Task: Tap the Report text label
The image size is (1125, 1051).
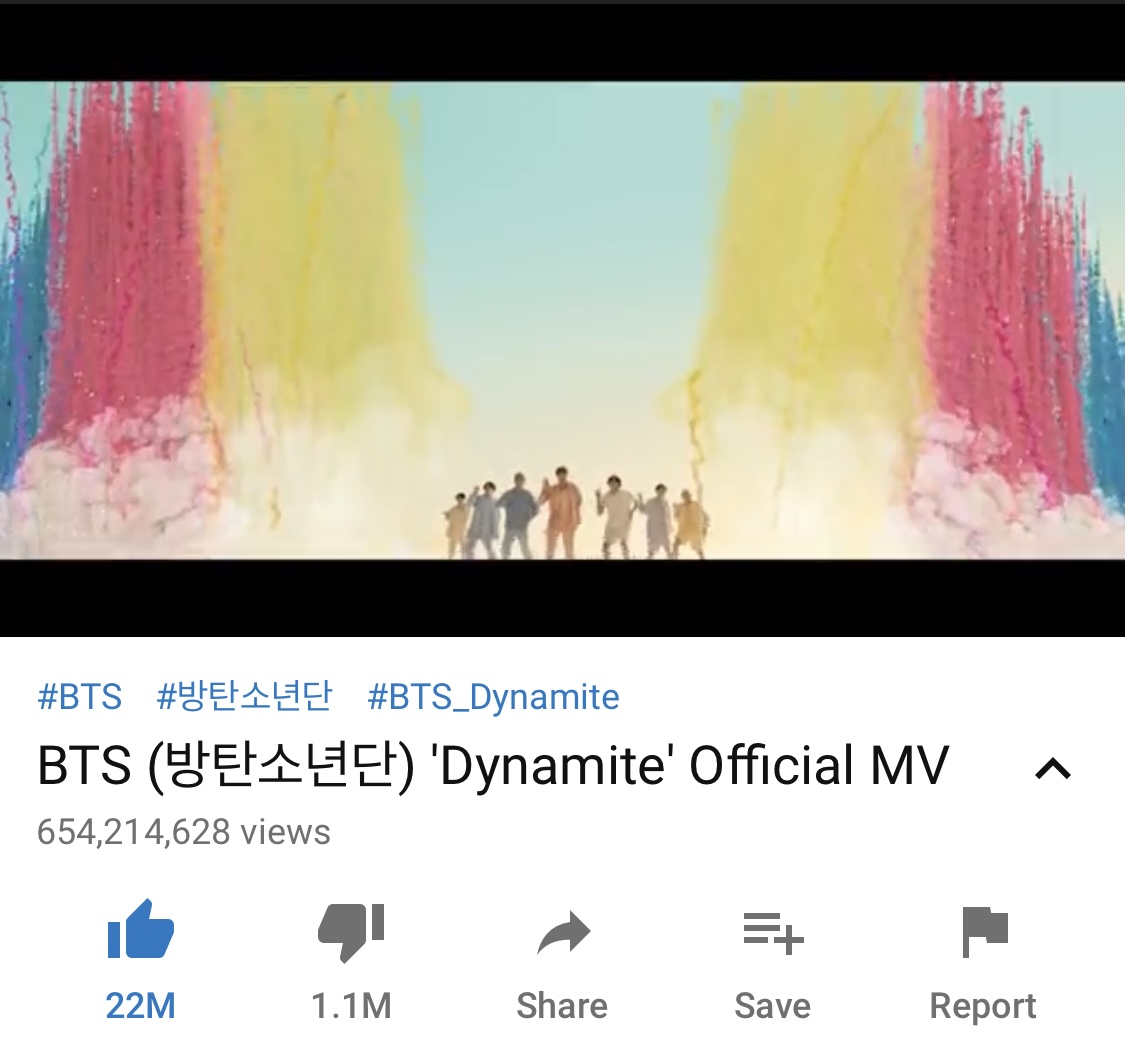Action: pyautogui.click(x=983, y=1007)
